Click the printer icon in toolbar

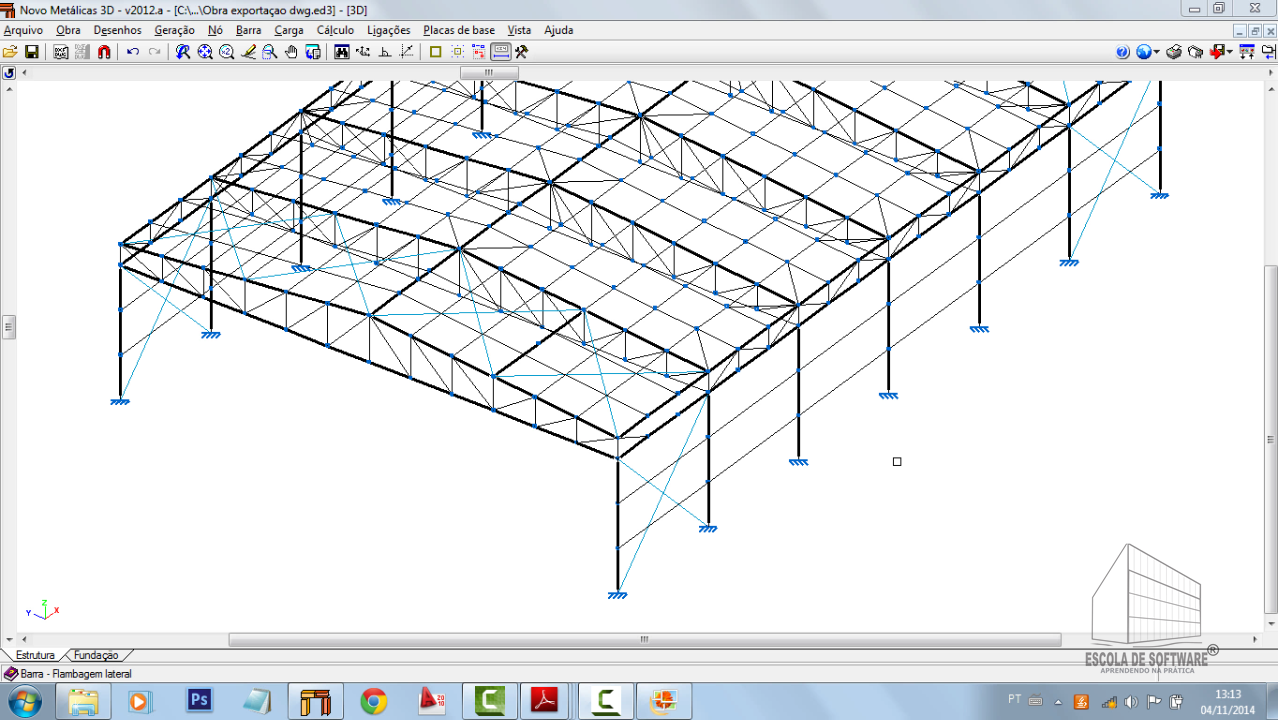[1174, 52]
